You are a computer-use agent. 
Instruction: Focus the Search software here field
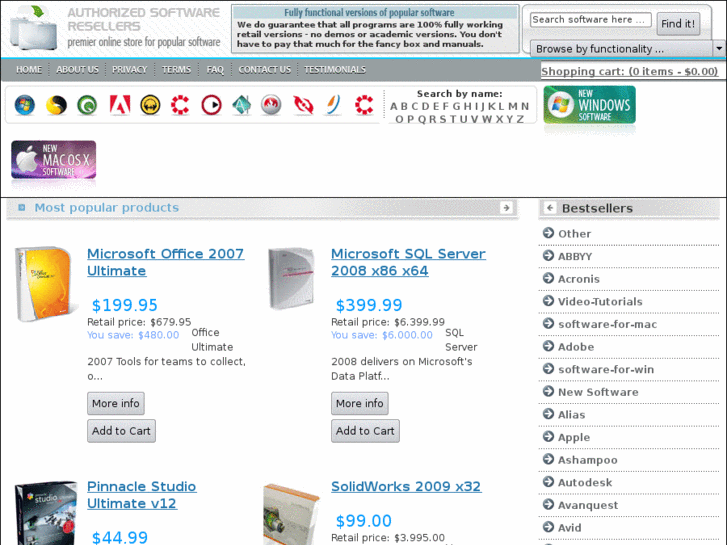click(x=591, y=20)
